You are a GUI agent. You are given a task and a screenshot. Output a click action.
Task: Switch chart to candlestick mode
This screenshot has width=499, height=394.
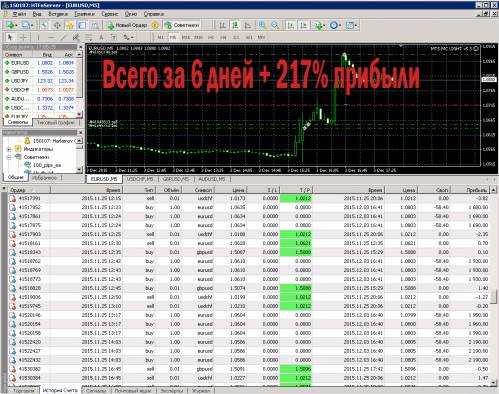click(235, 25)
